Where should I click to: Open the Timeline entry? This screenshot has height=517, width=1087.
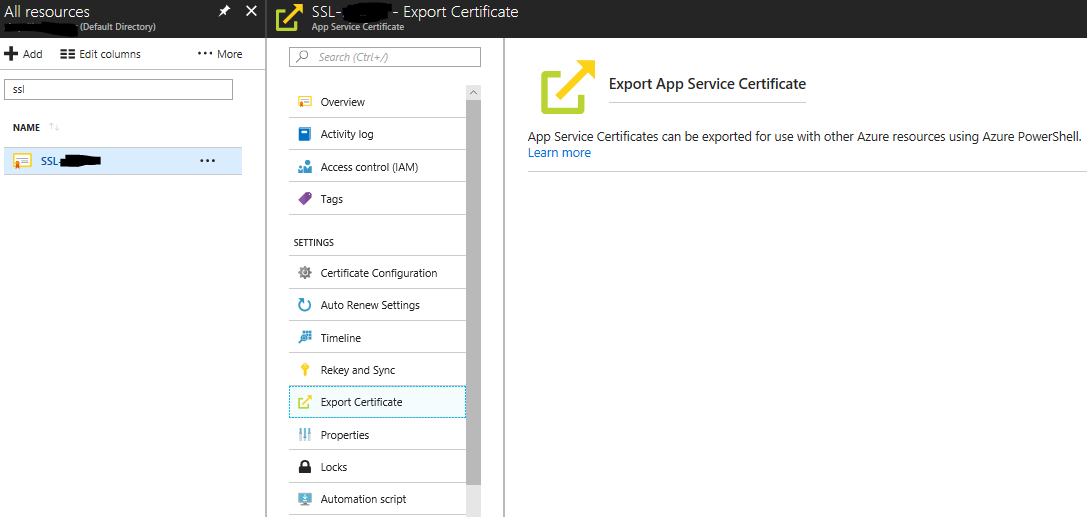[x=377, y=338]
